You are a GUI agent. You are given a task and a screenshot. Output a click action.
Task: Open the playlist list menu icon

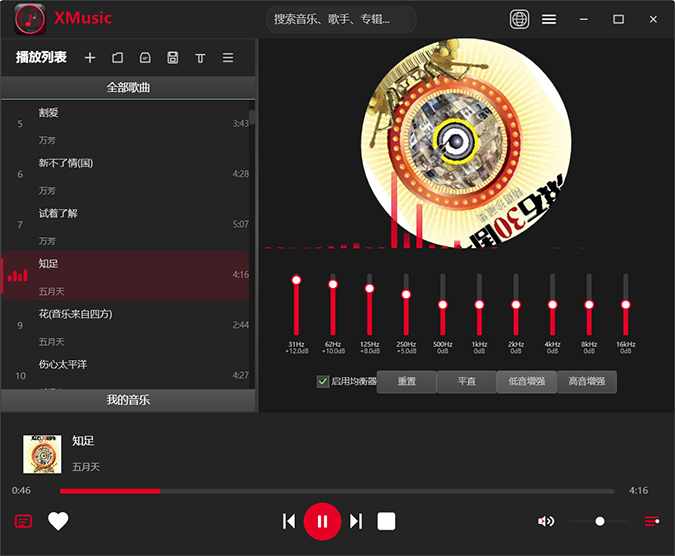(x=228, y=58)
